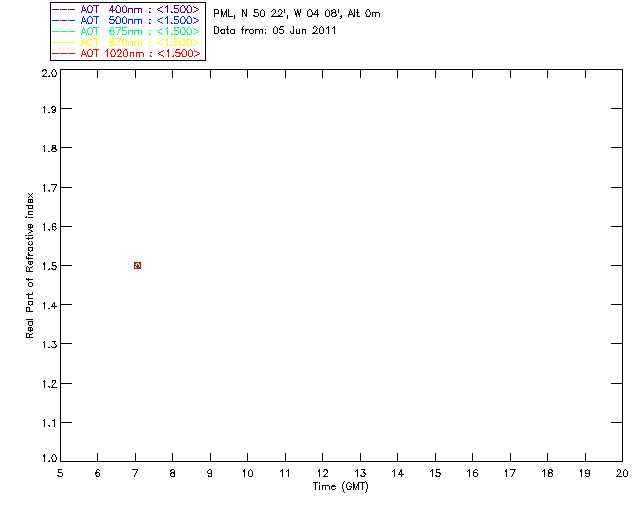
Task: Select the AOT 400nm legend entry
Action: pos(126,9)
